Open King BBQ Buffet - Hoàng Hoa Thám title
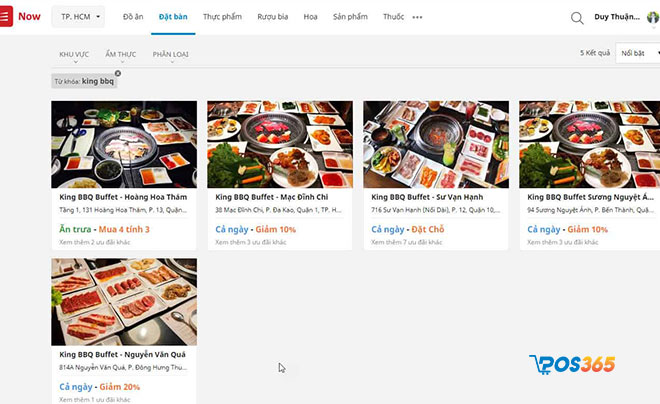Screen dimensions: 660x404 pyautogui.click(x=123, y=197)
